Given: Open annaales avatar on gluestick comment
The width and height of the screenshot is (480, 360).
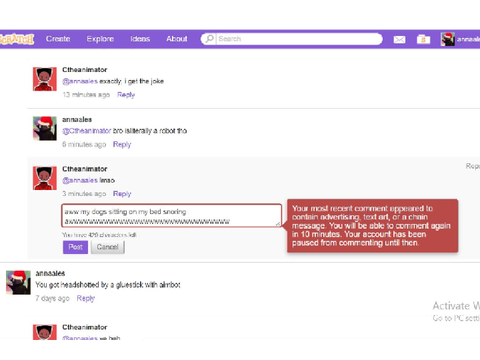Looking at the screenshot, I should (x=18, y=282).
